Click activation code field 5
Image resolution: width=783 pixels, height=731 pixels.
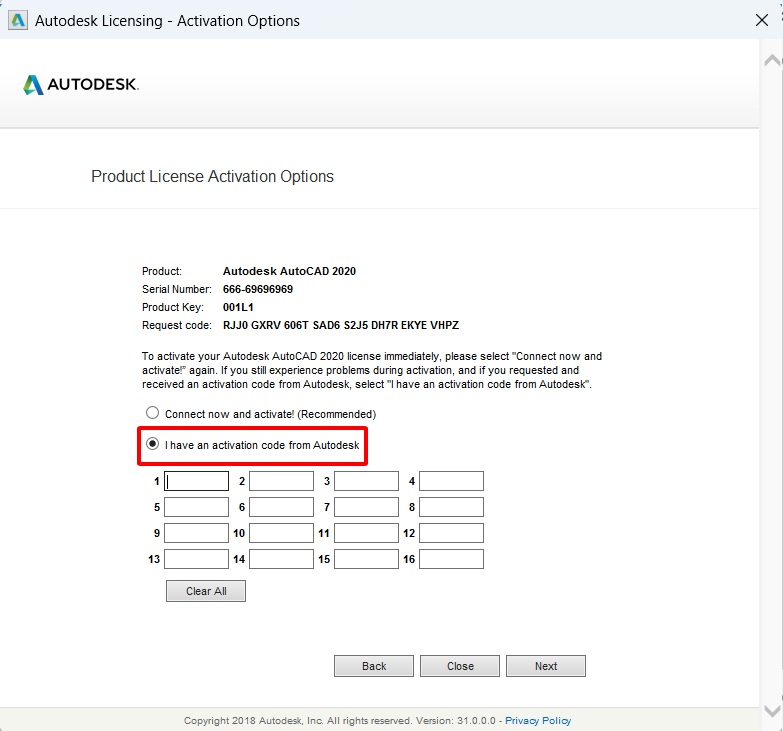pos(196,507)
